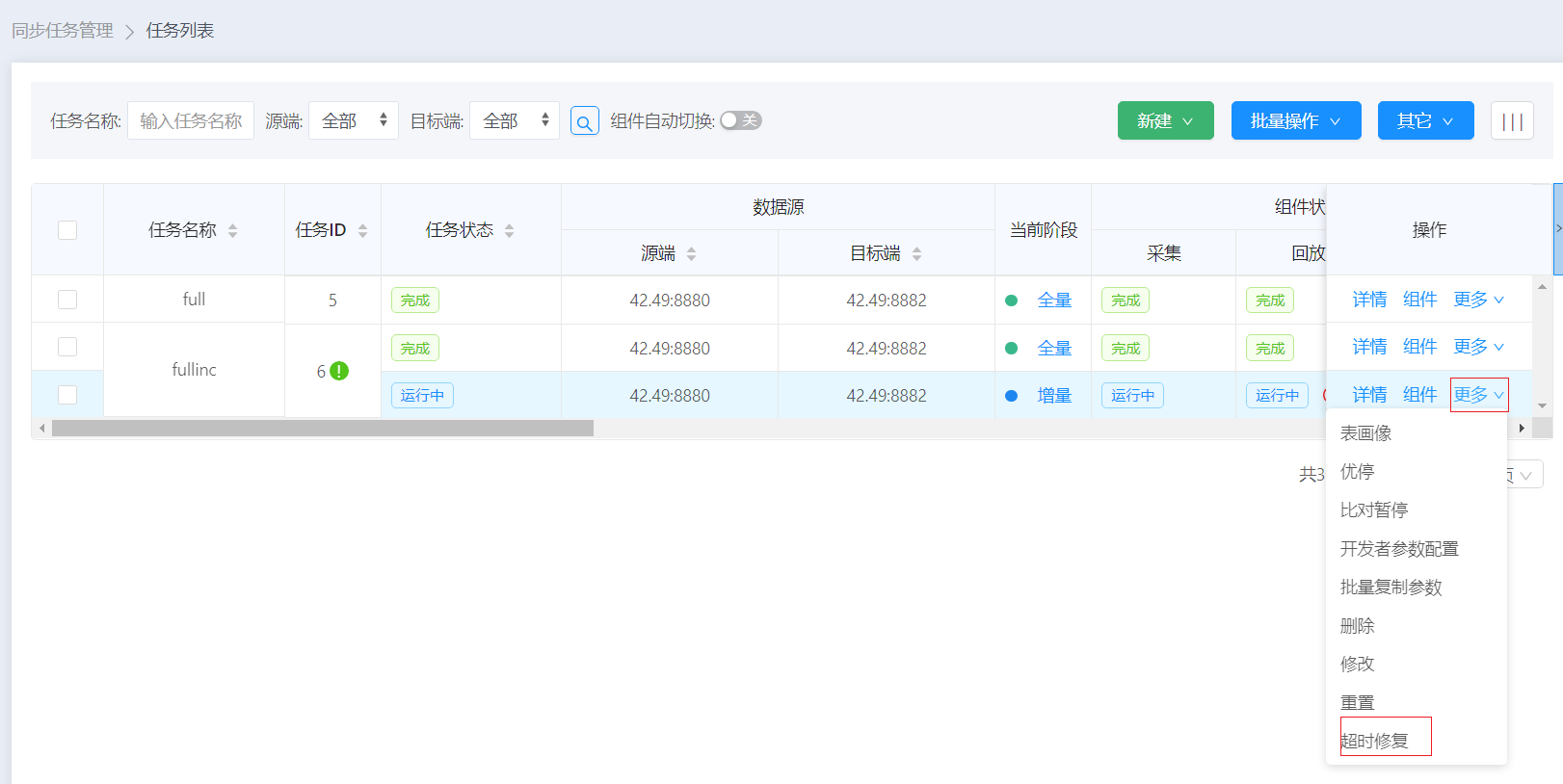
Task: Choose 比对暂停 from the menu
Action: [x=1374, y=510]
